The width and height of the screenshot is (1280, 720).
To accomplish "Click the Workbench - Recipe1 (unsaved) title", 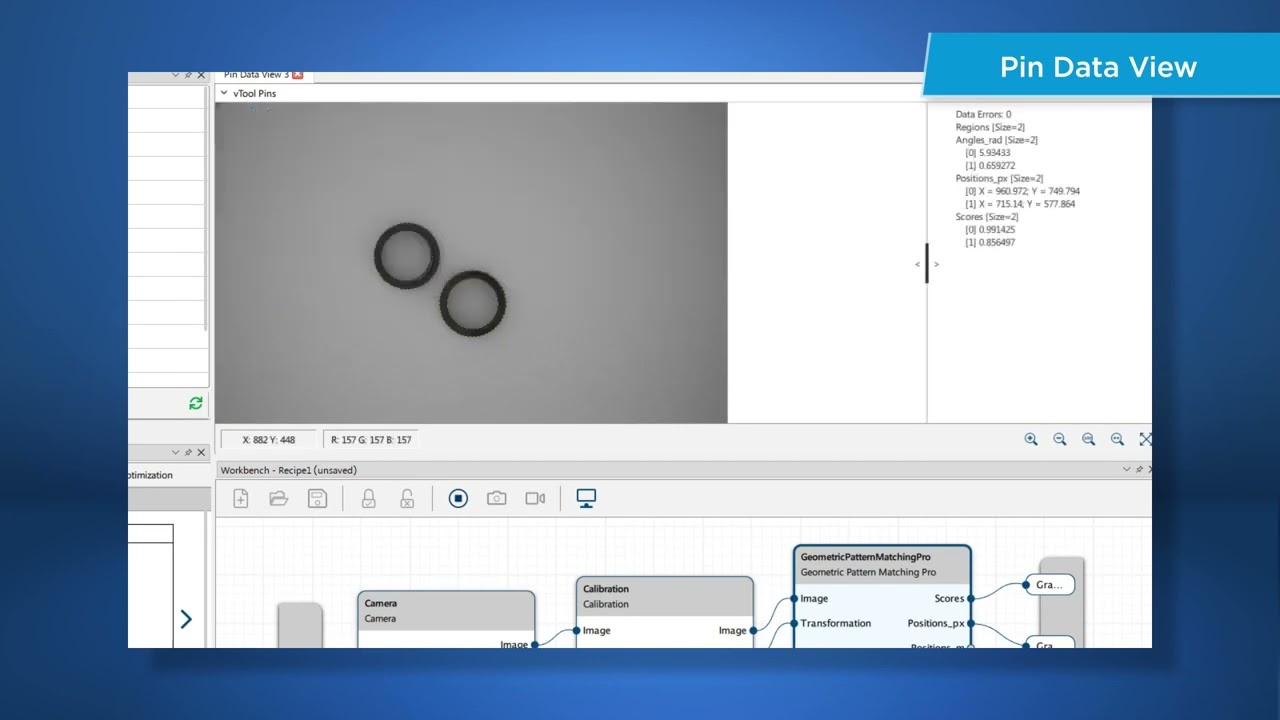I will (x=288, y=470).
